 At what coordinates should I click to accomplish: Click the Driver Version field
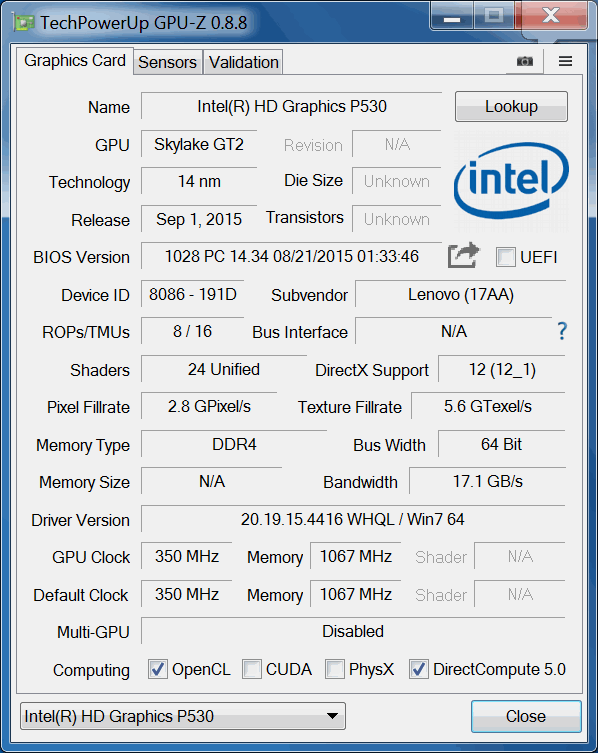[353, 519]
